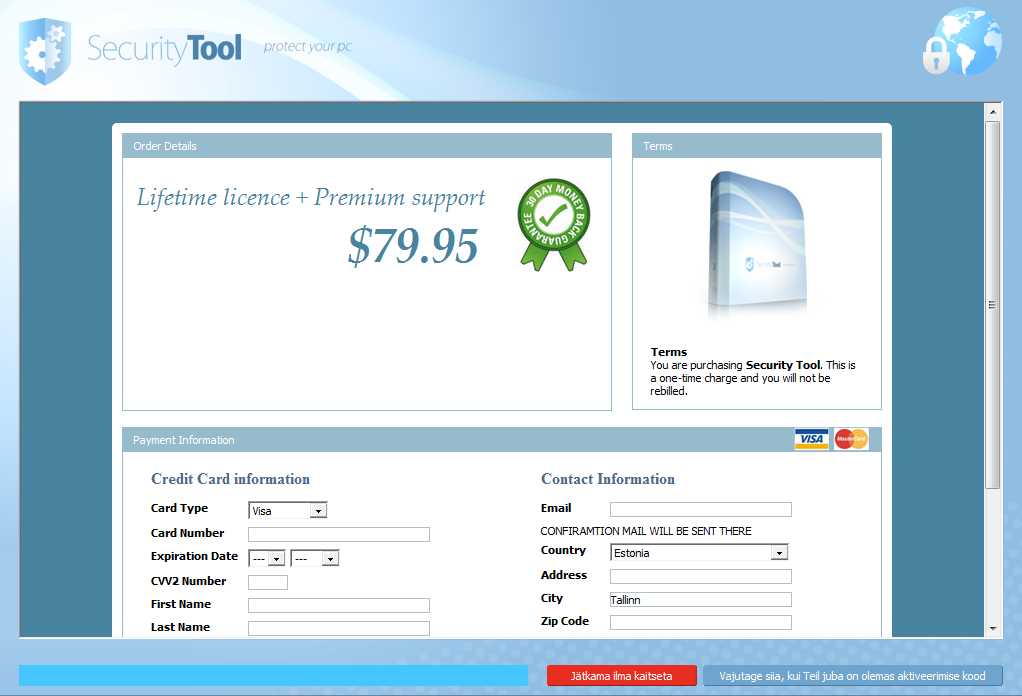
Task: Click the blue progress bar at bottom
Action: pyautogui.click(x=273, y=676)
